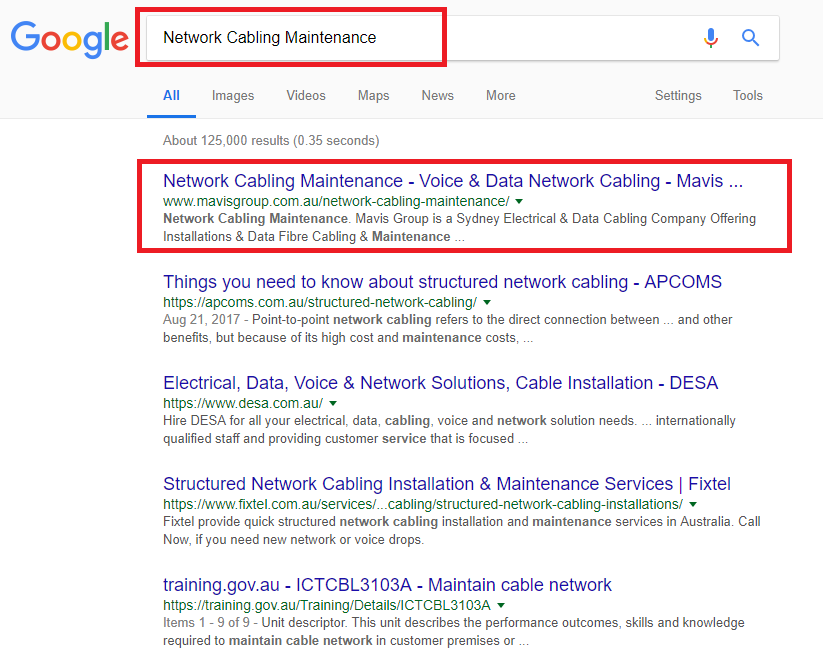Expand the dropdown arrow beside the apcoms.com.au URL
This screenshot has height=672, width=823.
pyautogui.click(x=487, y=302)
